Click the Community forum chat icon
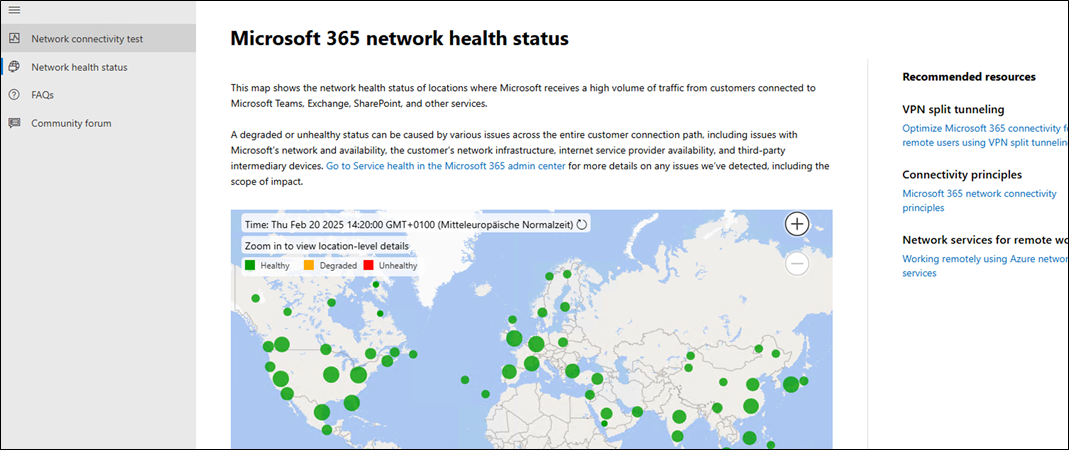 [x=14, y=123]
